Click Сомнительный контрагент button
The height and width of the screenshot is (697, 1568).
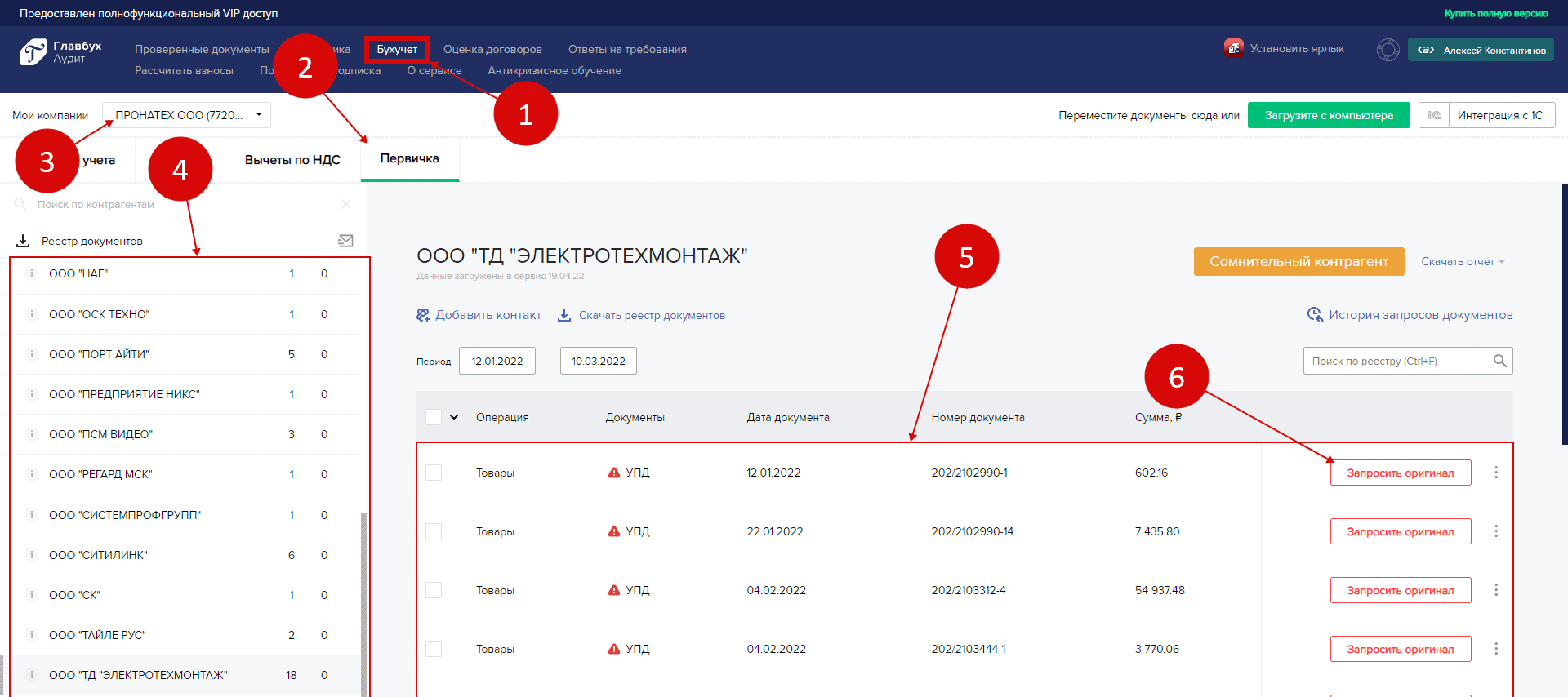tap(1298, 261)
